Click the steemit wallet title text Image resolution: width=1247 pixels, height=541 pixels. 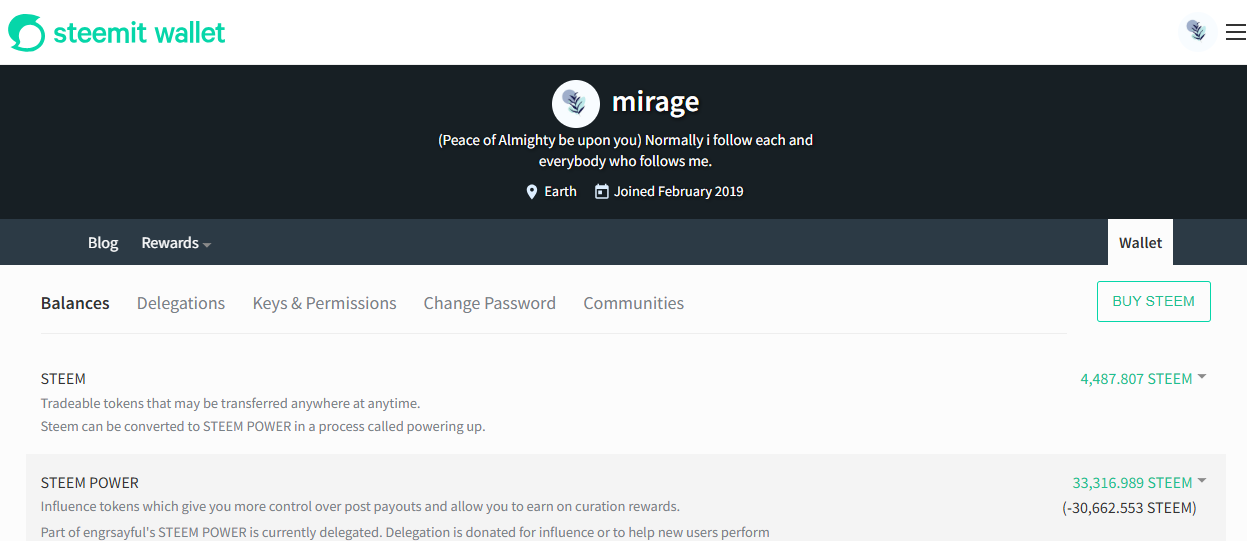tap(139, 33)
